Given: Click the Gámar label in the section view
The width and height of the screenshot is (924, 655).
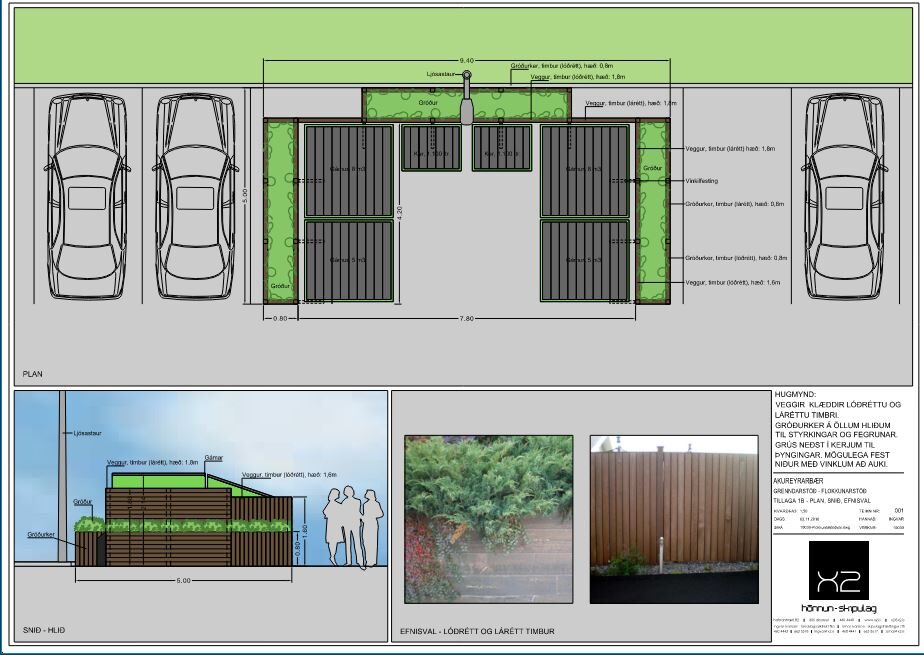Looking at the screenshot, I should click(213, 456).
